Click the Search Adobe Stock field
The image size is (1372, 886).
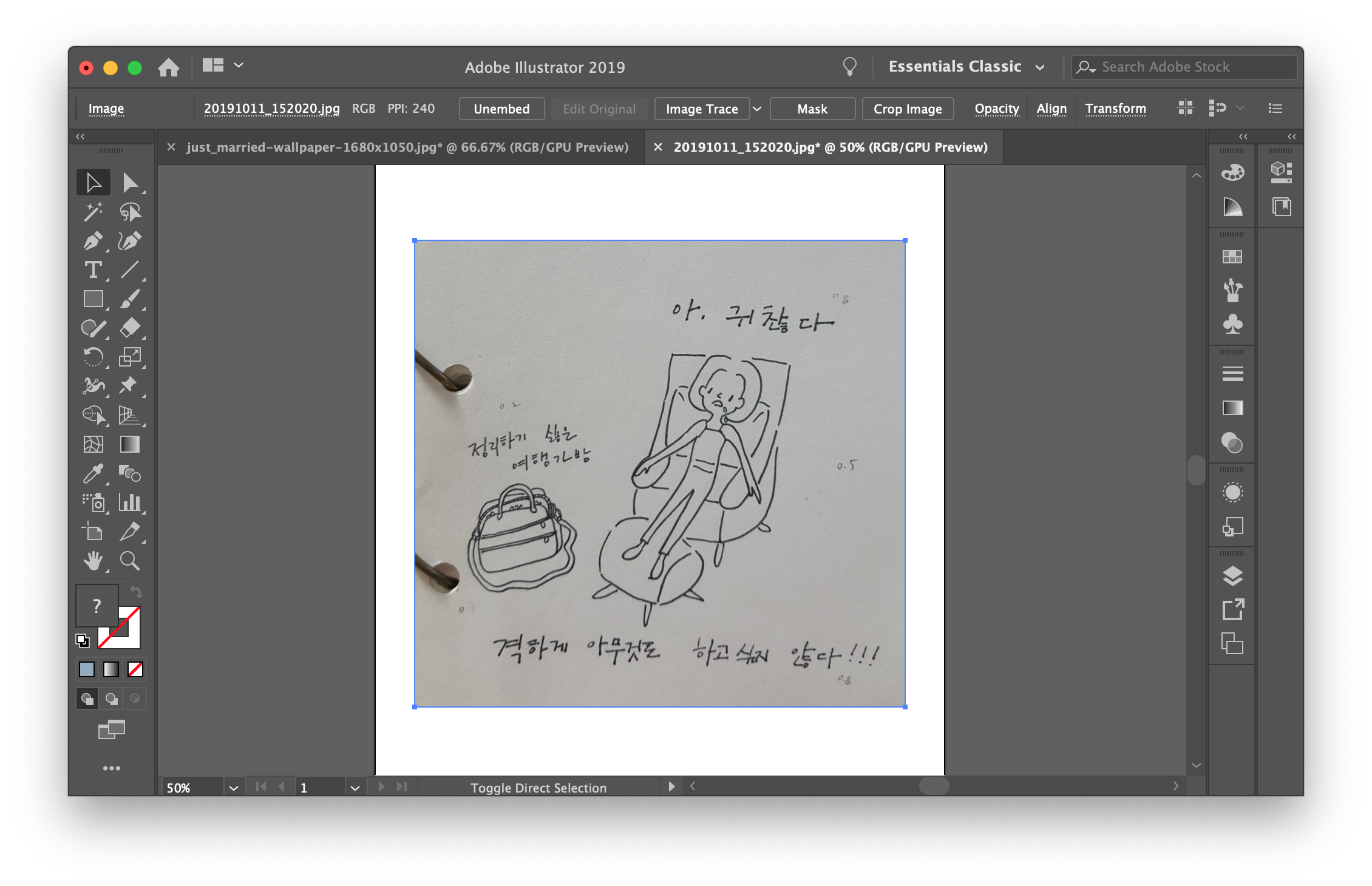coord(1184,67)
